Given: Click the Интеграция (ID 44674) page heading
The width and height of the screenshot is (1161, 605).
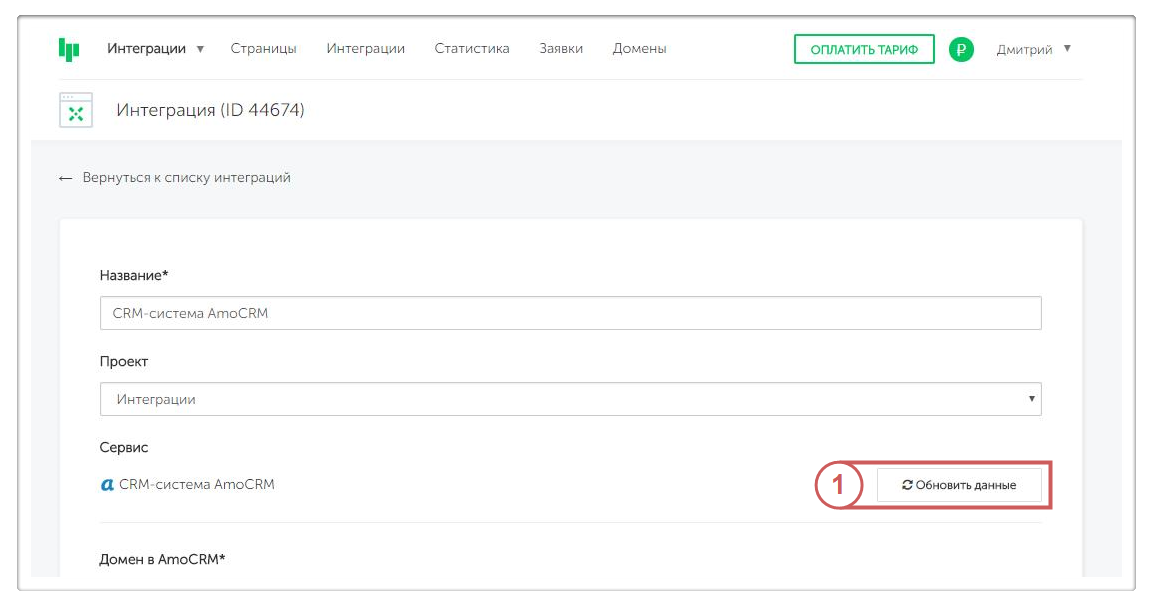Looking at the screenshot, I should click(x=210, y=110).
